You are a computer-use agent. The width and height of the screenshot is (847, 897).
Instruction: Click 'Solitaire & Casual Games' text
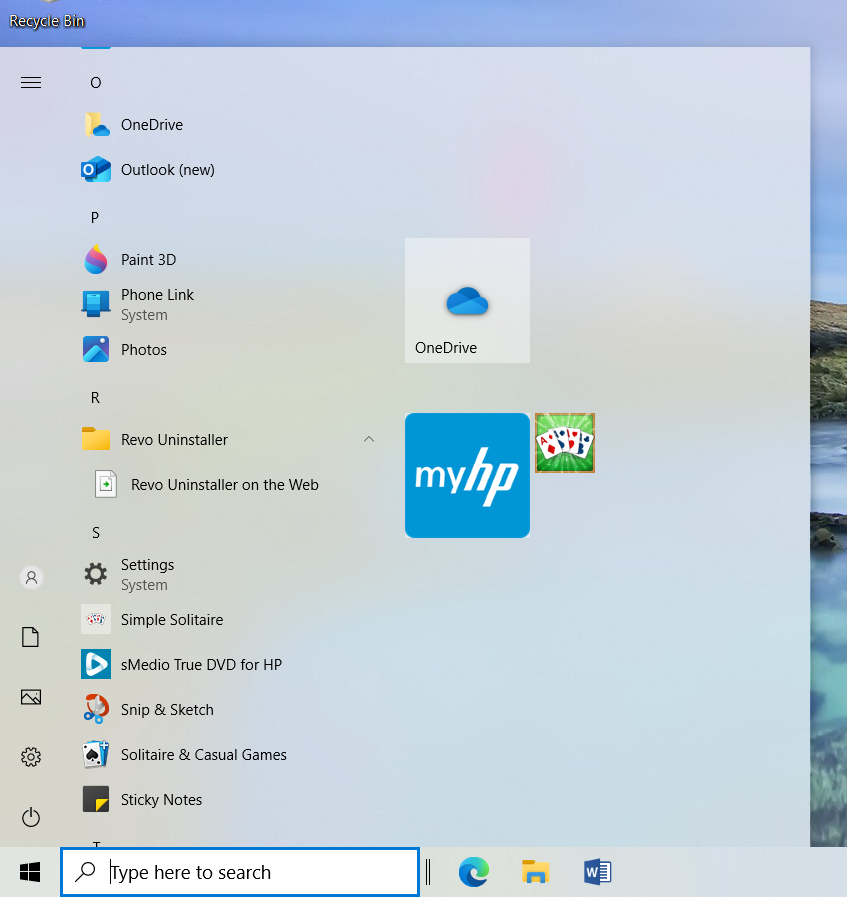tap(204, 755)
